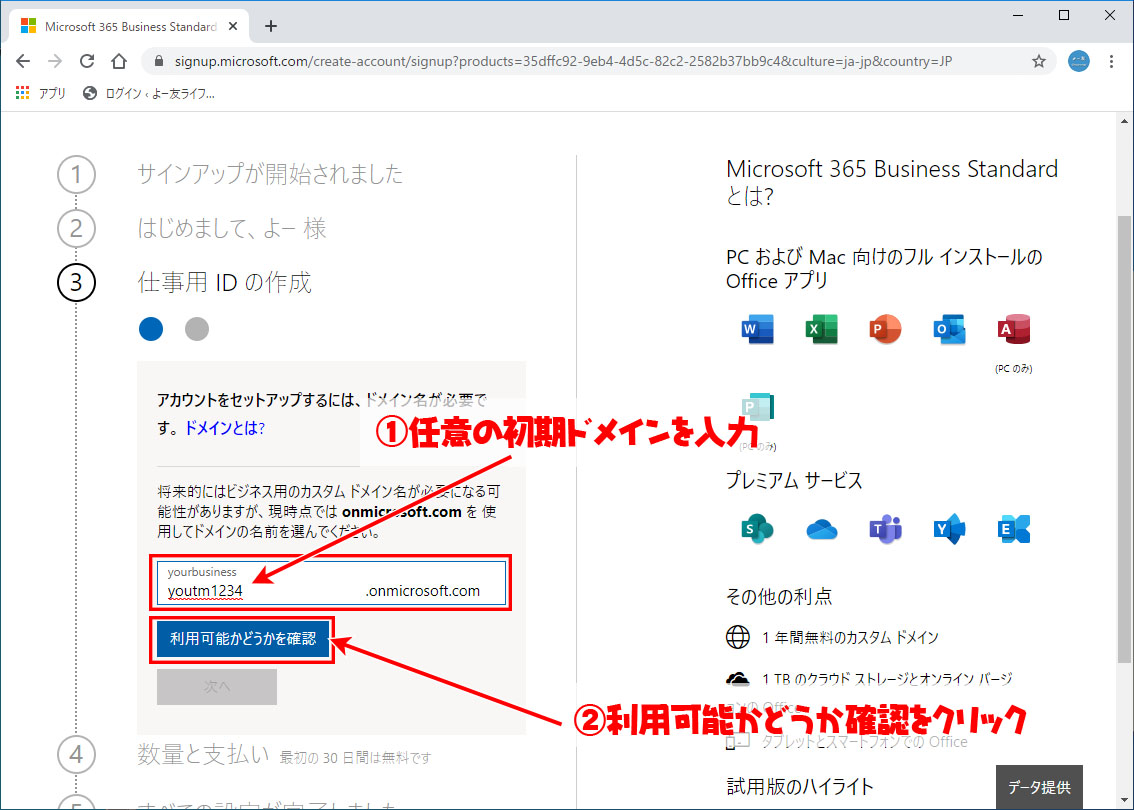
Task: Select step 2 はじめまして
Action: 231,229
